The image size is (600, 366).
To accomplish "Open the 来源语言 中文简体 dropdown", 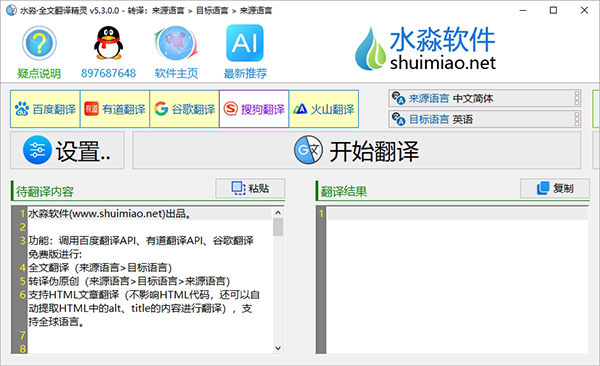I will coord(484,98).
